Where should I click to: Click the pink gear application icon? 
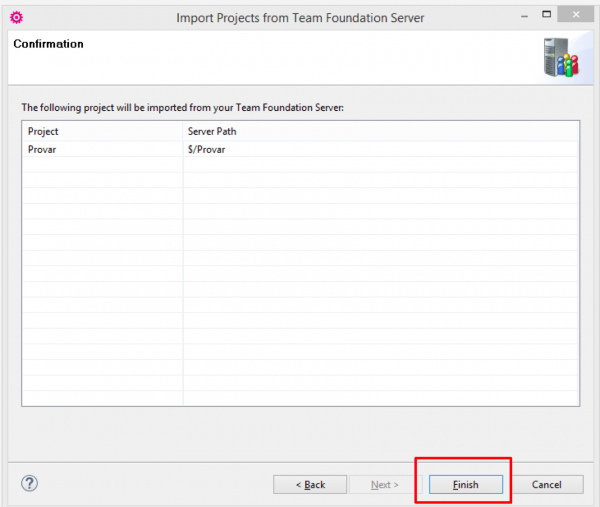click(16, 17)
